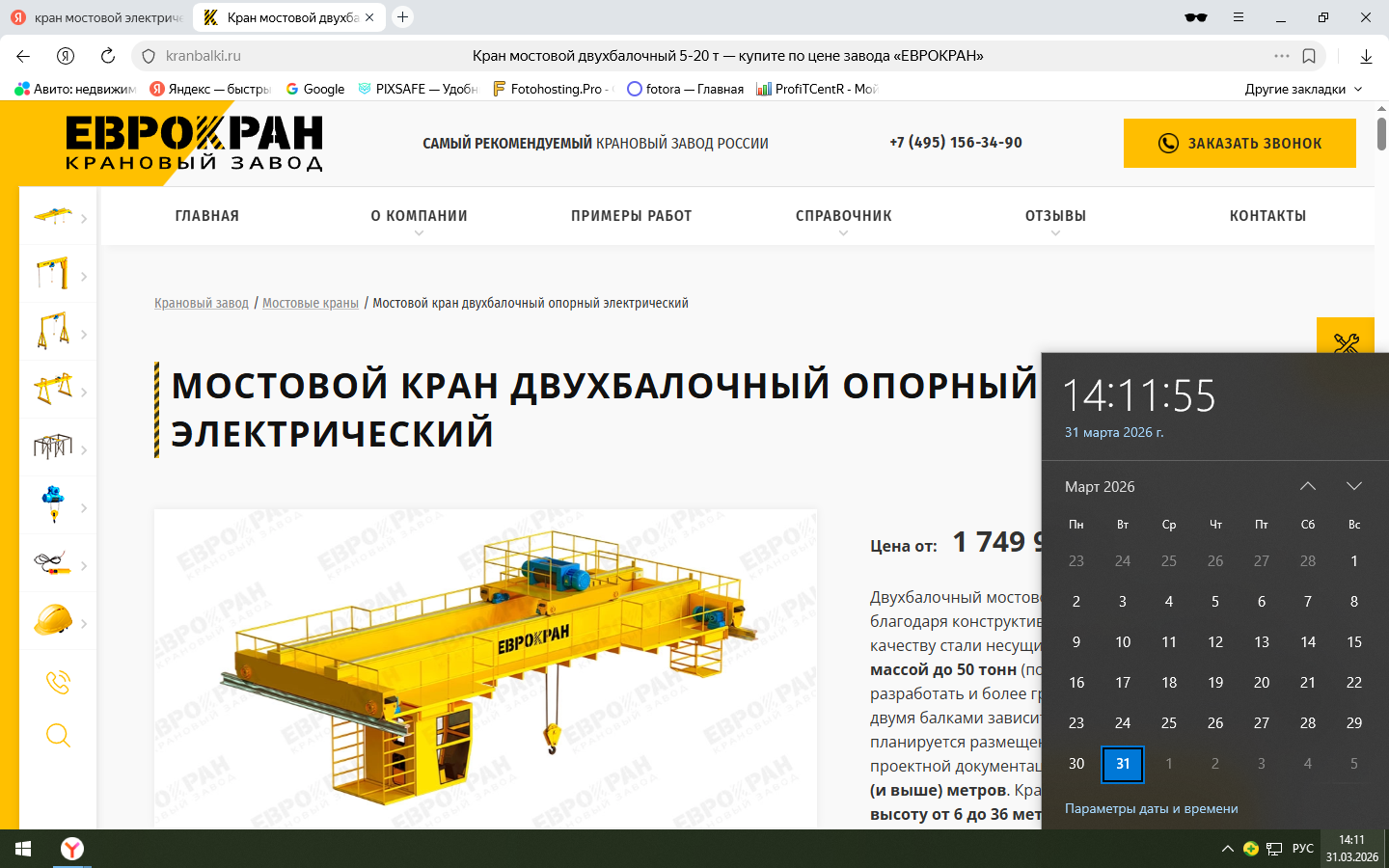Go to the КОНТАКТЫ menu item
The width and height of the screenshot is (1389, 868).
(x=1267, y=216)
